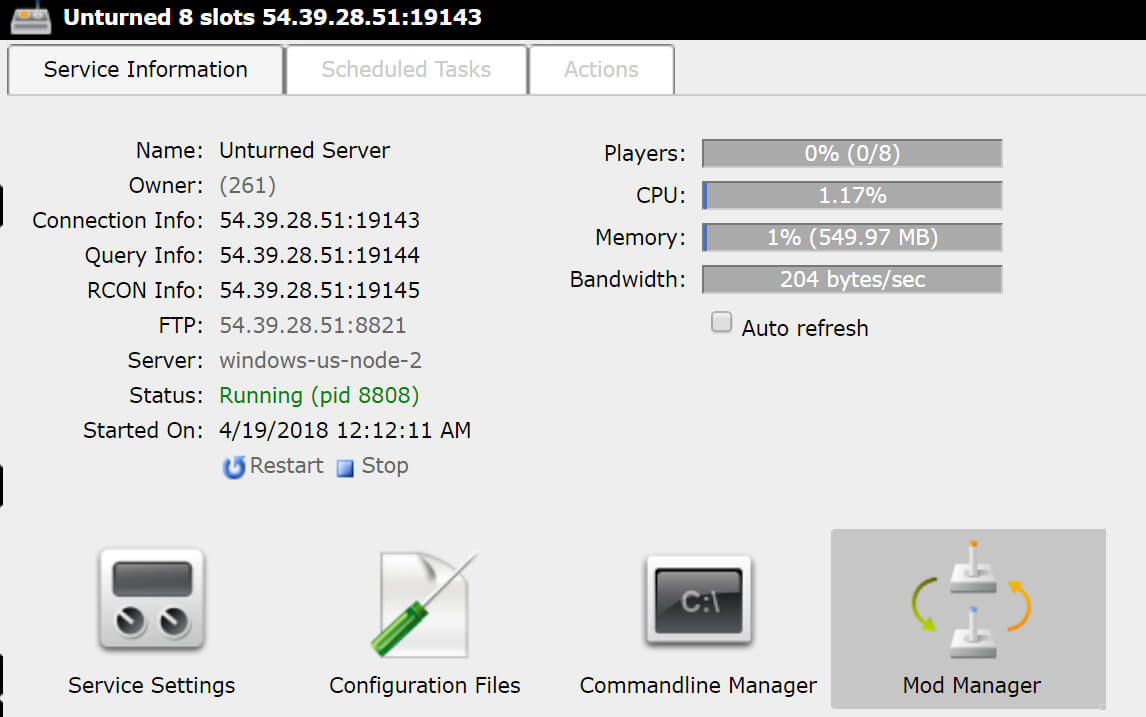Screen dimensions: 1146x717
Task: Click the Connection Info value 54.39.28.51:19143
Action: pos(319,221)
